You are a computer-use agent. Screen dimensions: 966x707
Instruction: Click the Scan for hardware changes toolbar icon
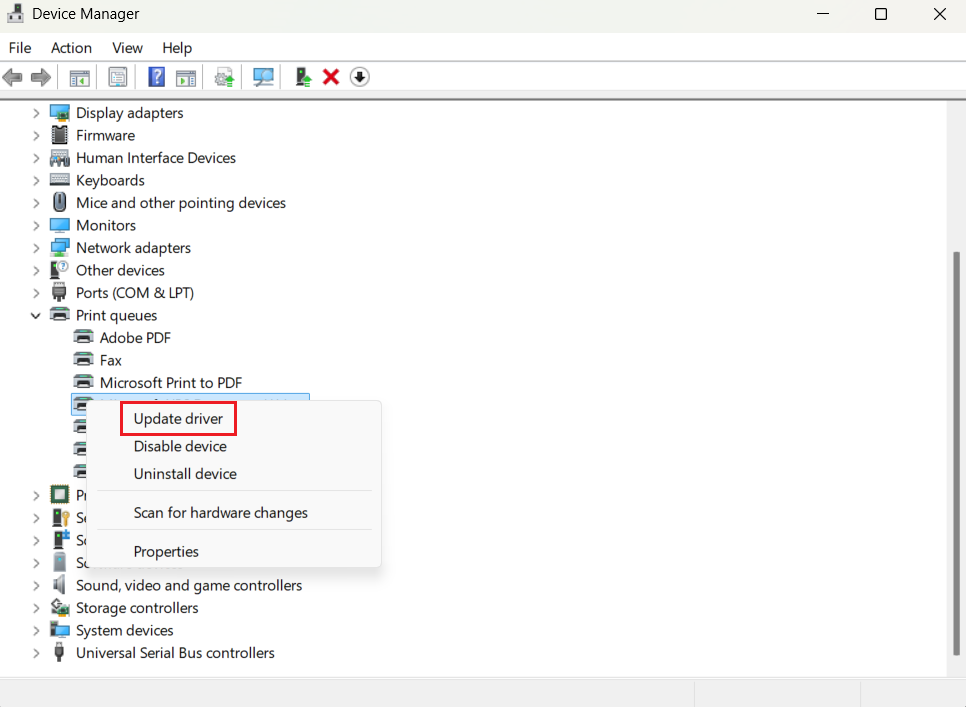pos(264,77)
